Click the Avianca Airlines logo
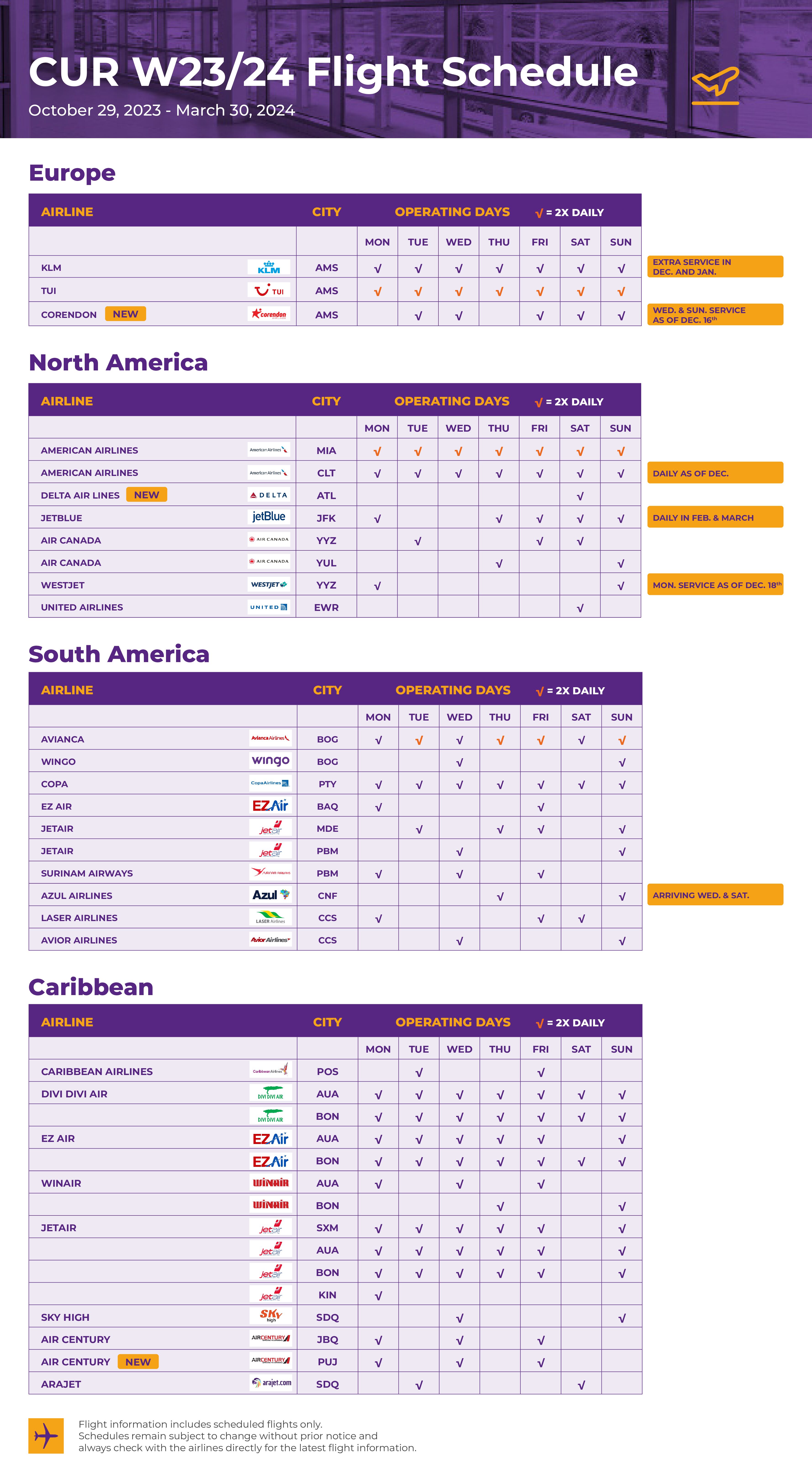Image resolution: width=812 pixels, height=1482 pixels. (x=270, y=738)
